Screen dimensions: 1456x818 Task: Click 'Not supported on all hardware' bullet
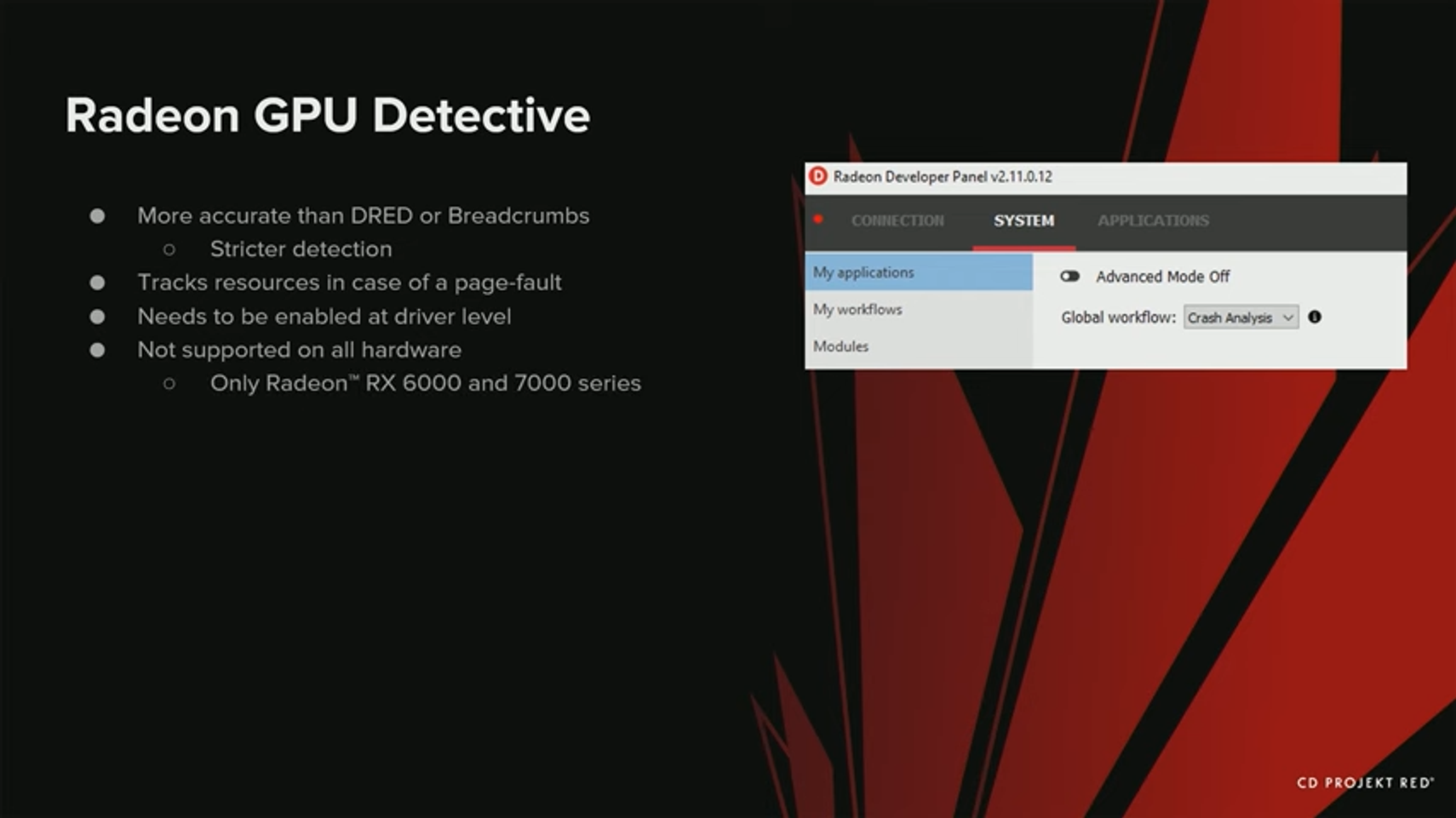click(x=299, y=350)
